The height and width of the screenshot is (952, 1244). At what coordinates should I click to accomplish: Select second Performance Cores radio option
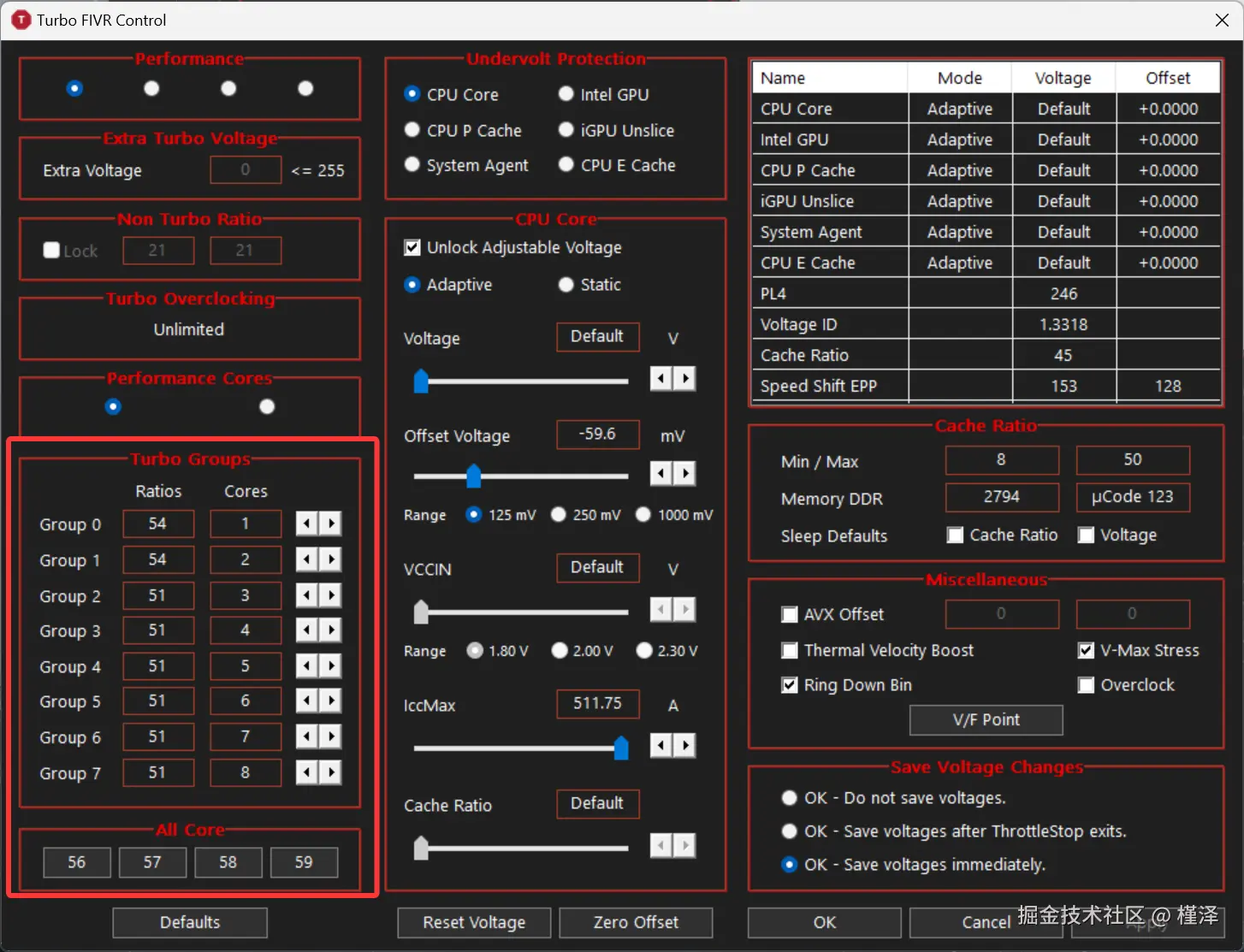pos(267,406)
